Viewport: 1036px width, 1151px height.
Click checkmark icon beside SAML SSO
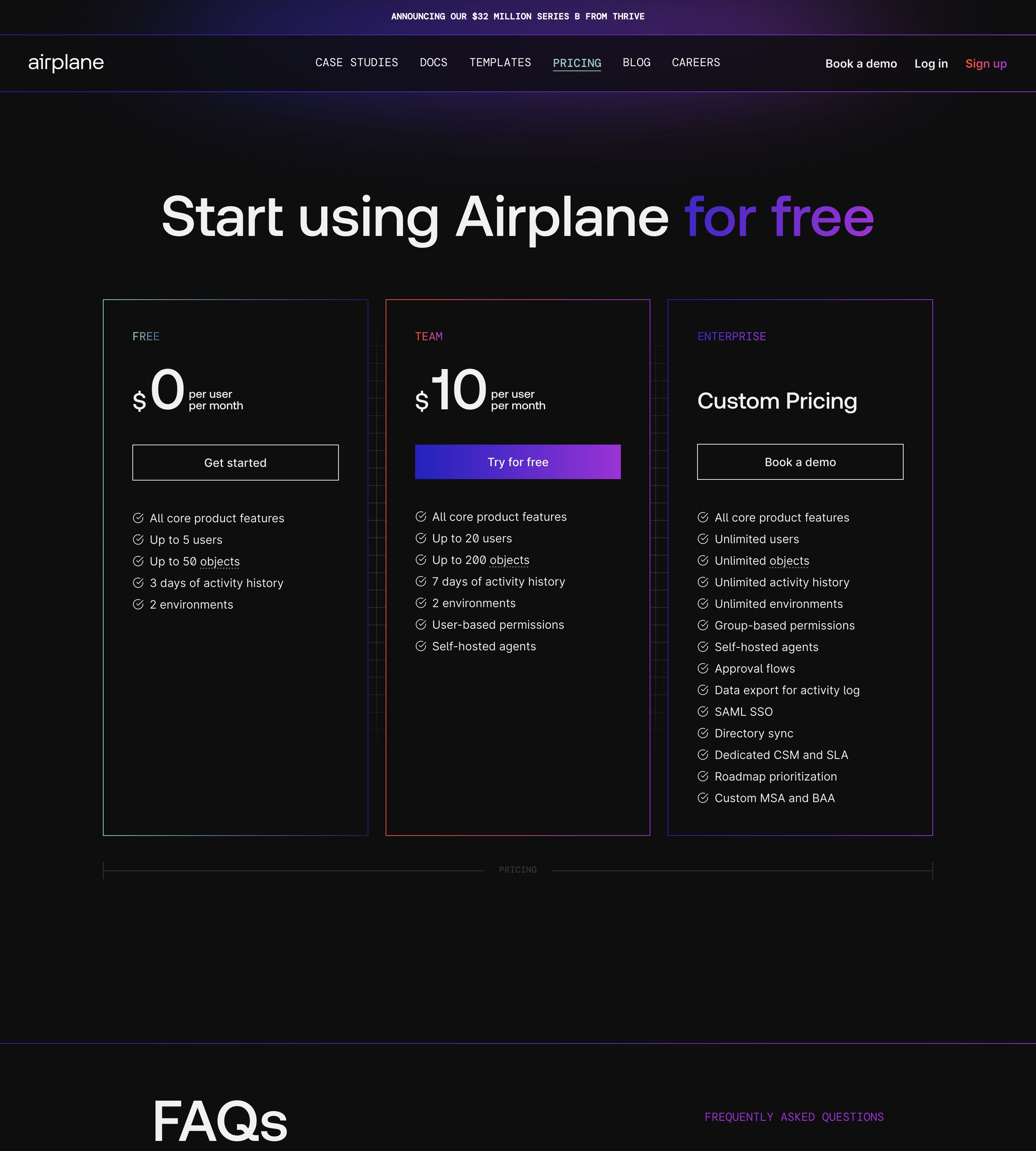[x=703, y=711]
